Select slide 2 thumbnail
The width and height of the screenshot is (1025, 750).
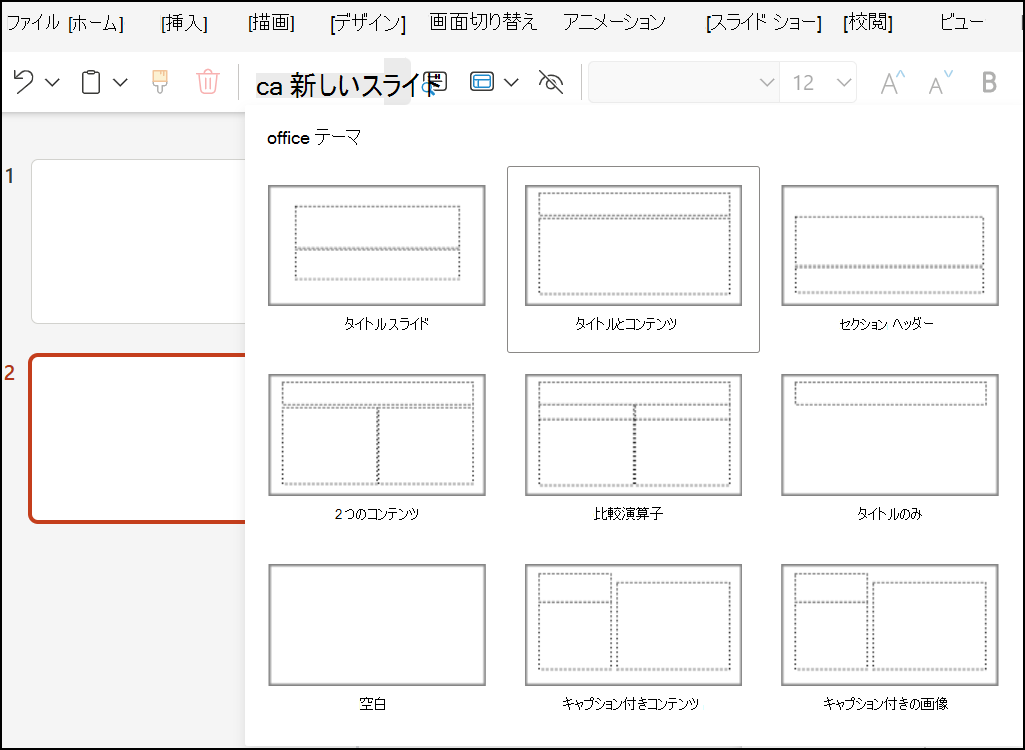pyautogui.click(x=137, y=438)
